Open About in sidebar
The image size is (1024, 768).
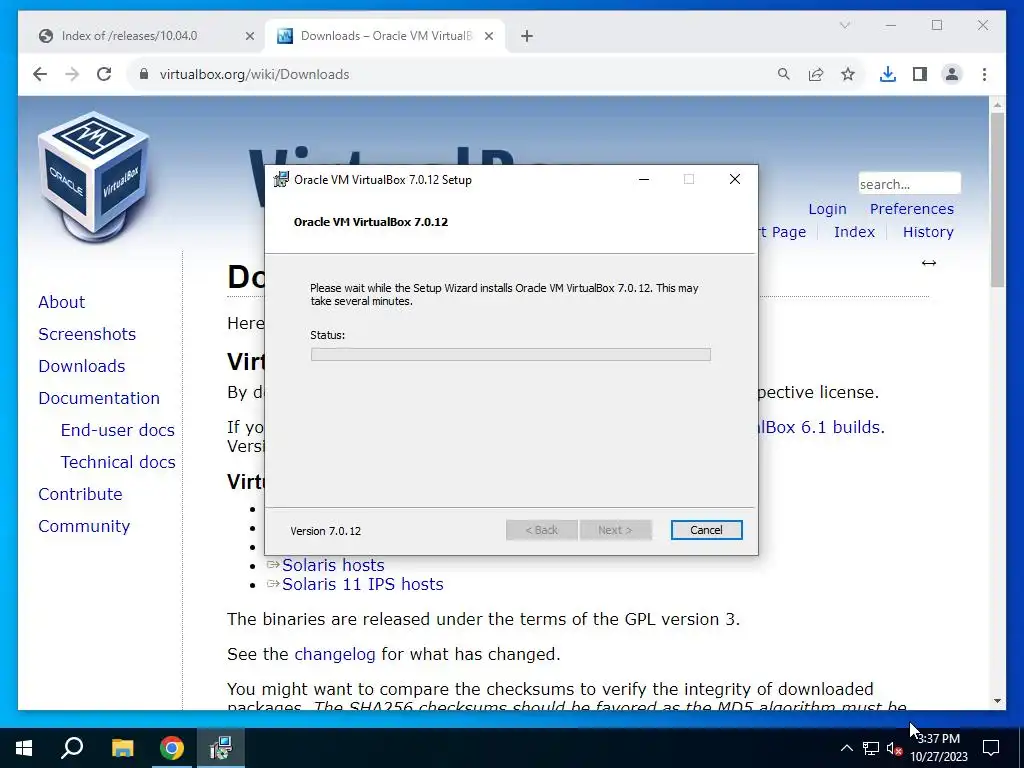[61, 302]
